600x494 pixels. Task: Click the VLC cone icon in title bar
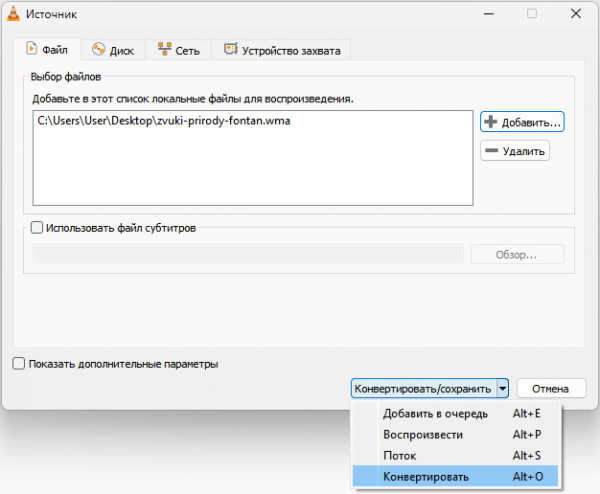click(13, 14)
